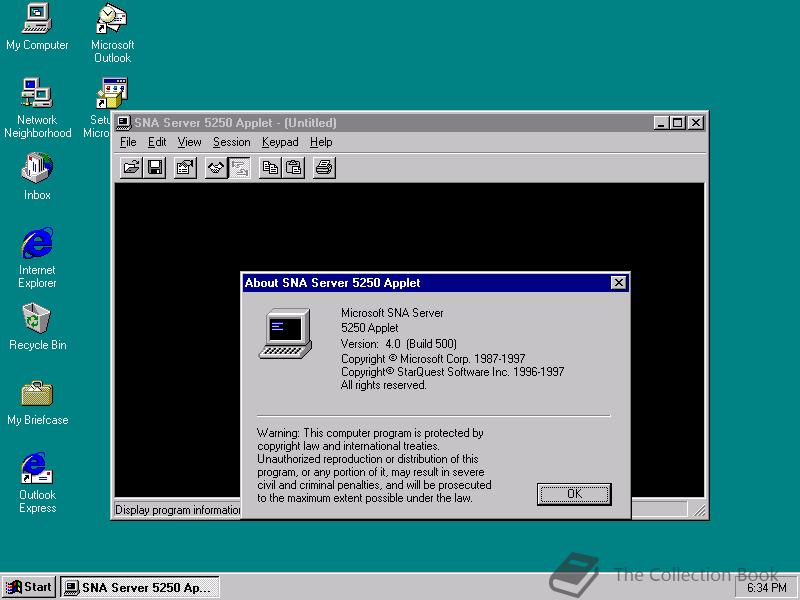800x600 pixels.
Task: Click the Copy toolbar icon
Action: tap(270, 167)
